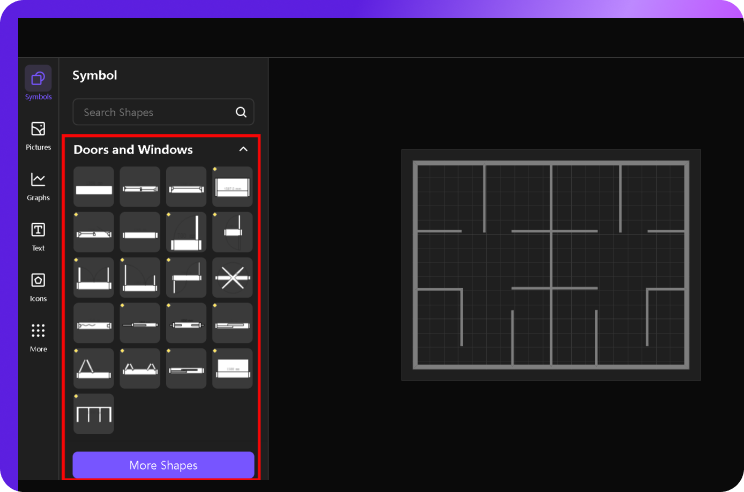Select the single-triangle bifold door symbol
Image resolution: width=744 pixels, height=492 pixels.
point(94,369)
